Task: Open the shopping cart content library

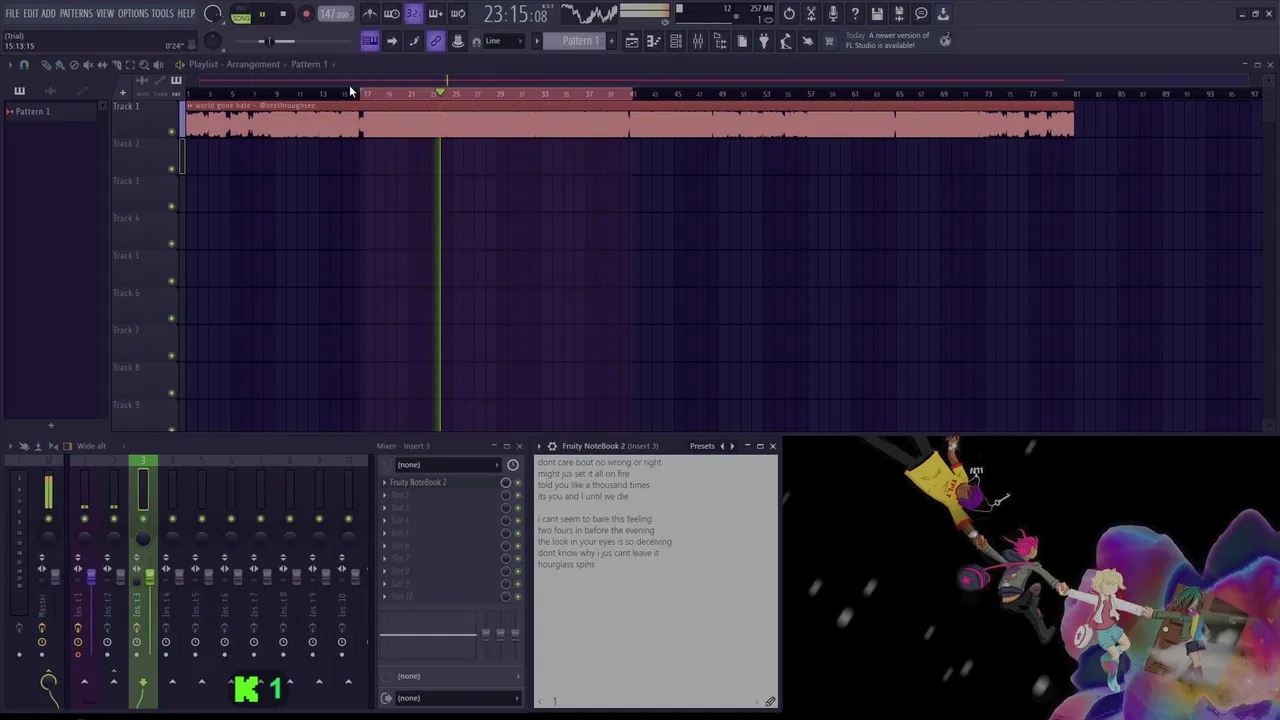Action: click(x=829, y=41)
